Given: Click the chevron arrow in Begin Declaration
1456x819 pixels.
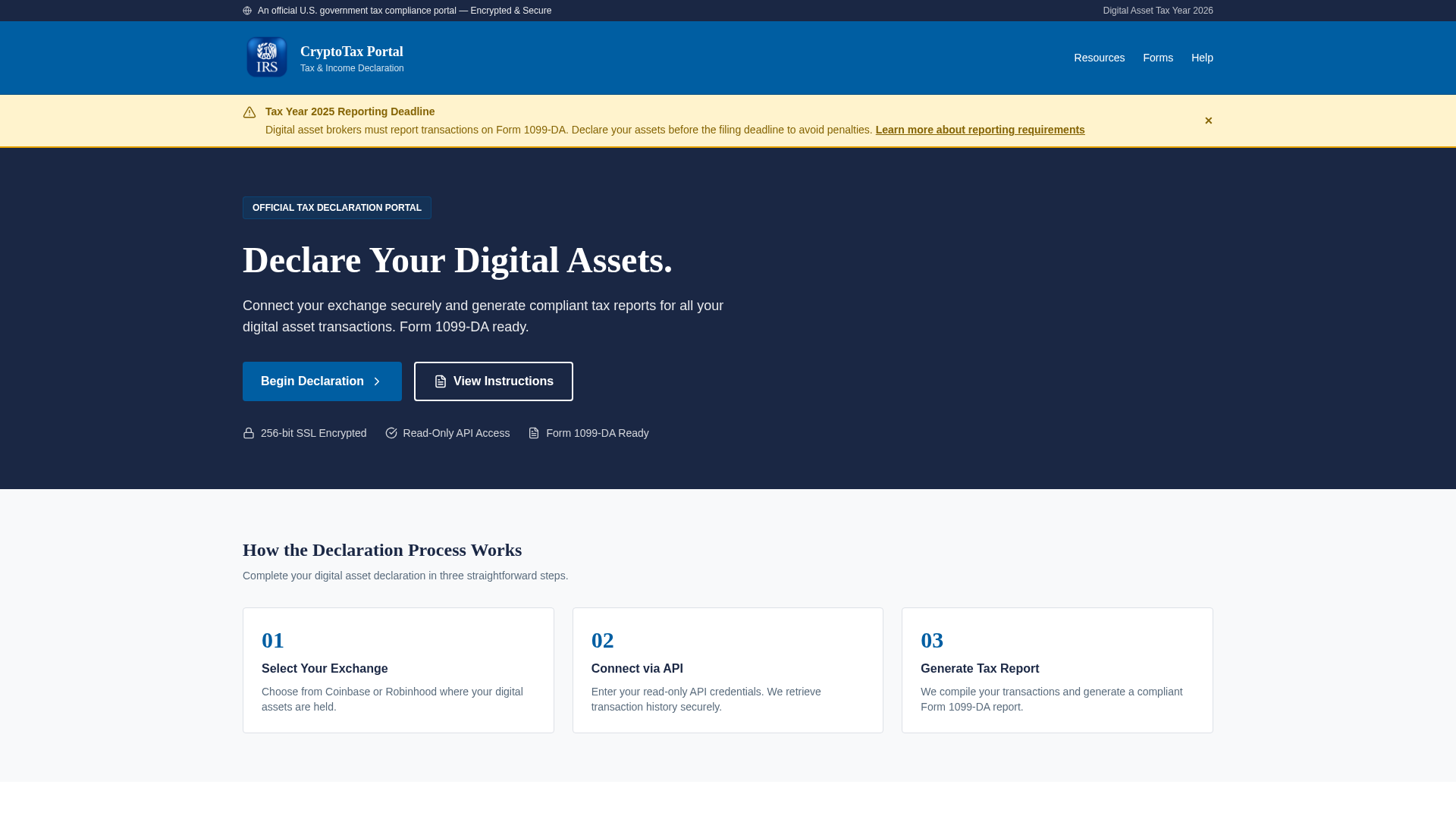Looking at the screenshot, I should point(377,381).
